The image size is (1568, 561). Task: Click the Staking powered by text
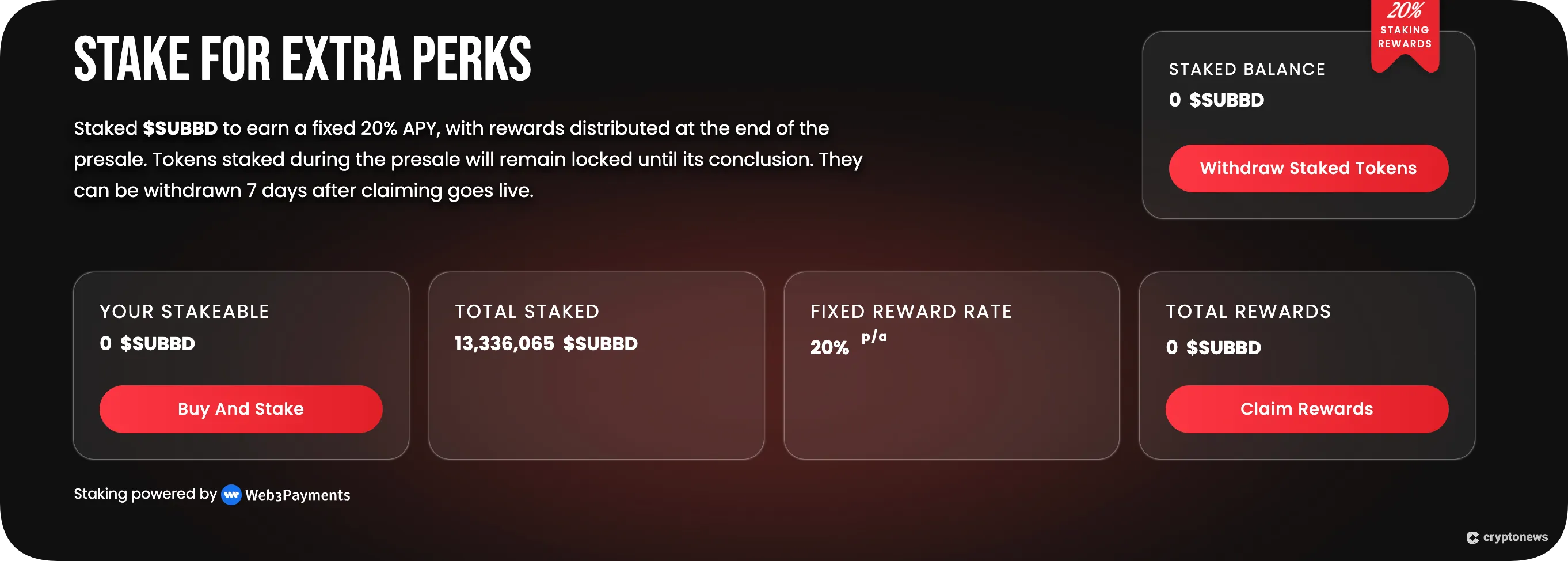145,494
